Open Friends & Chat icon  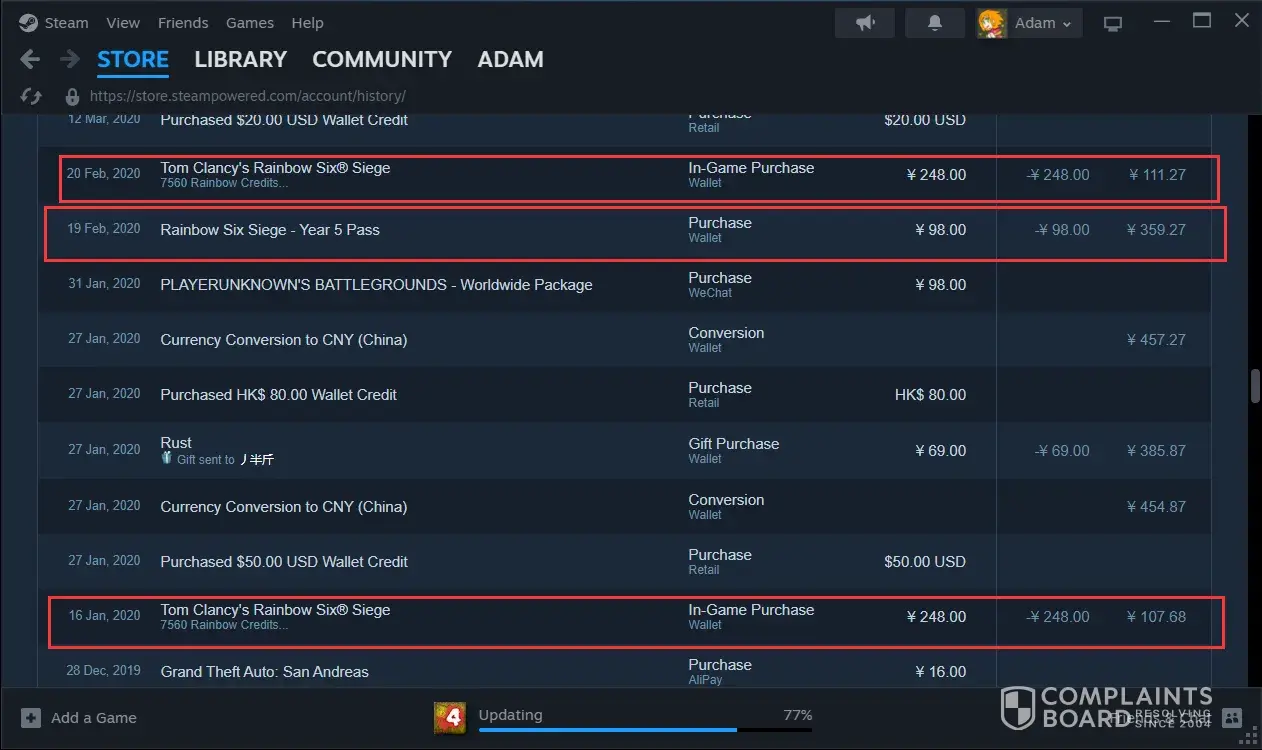click(x=1232, y=717)
